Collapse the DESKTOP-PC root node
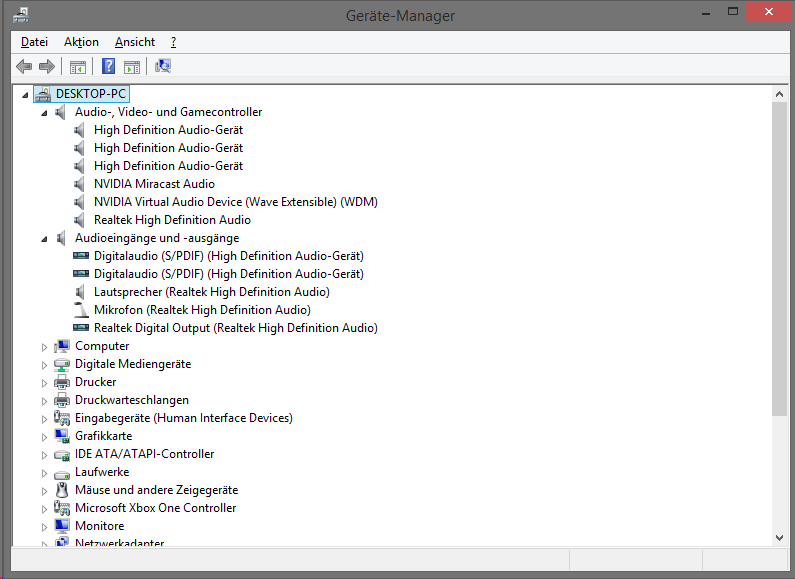 click(25, 94)
